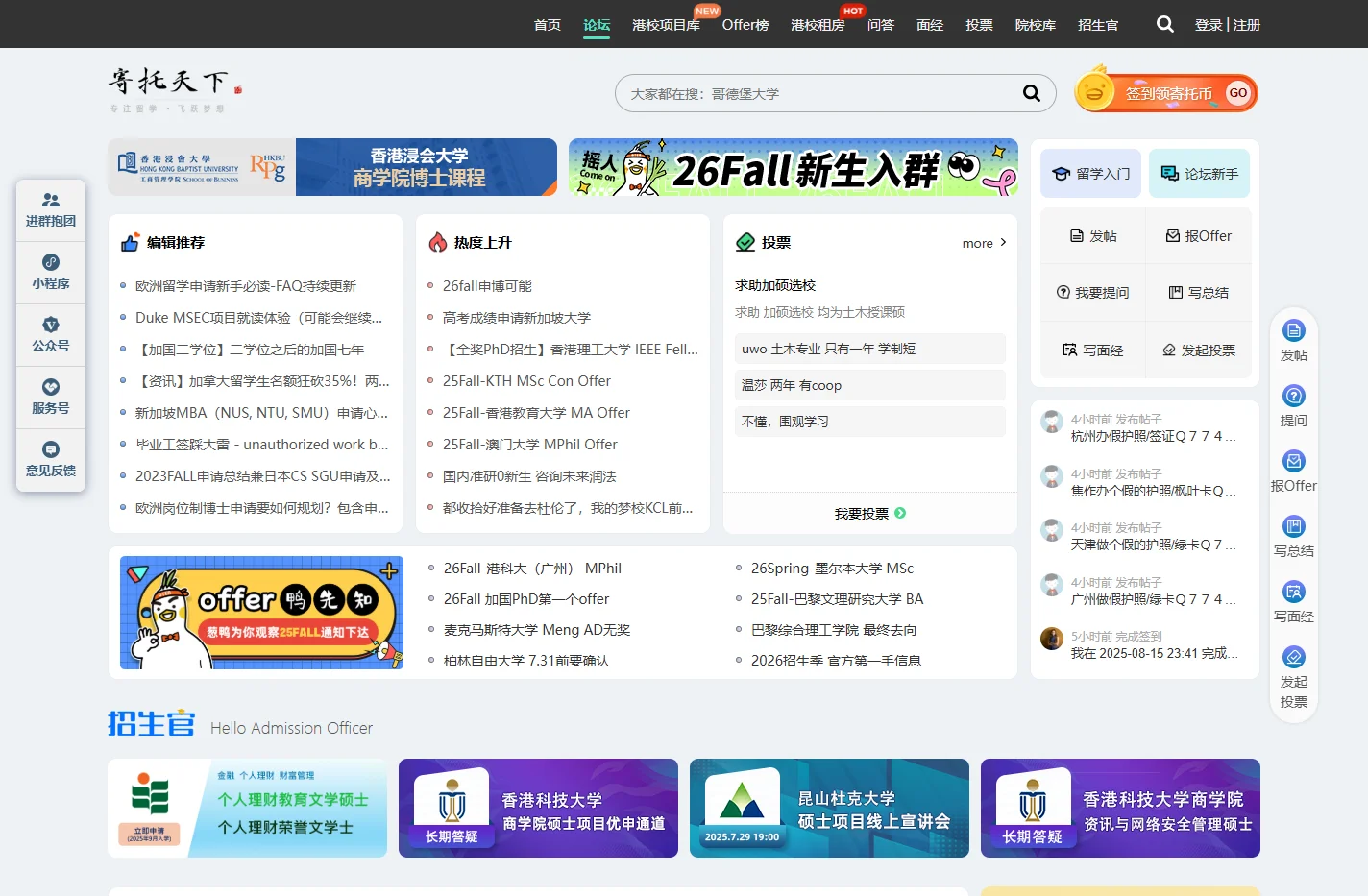Open the 香港科技大学商学院 资讯与网络安全管理硕士 card

coord(1120,808)
